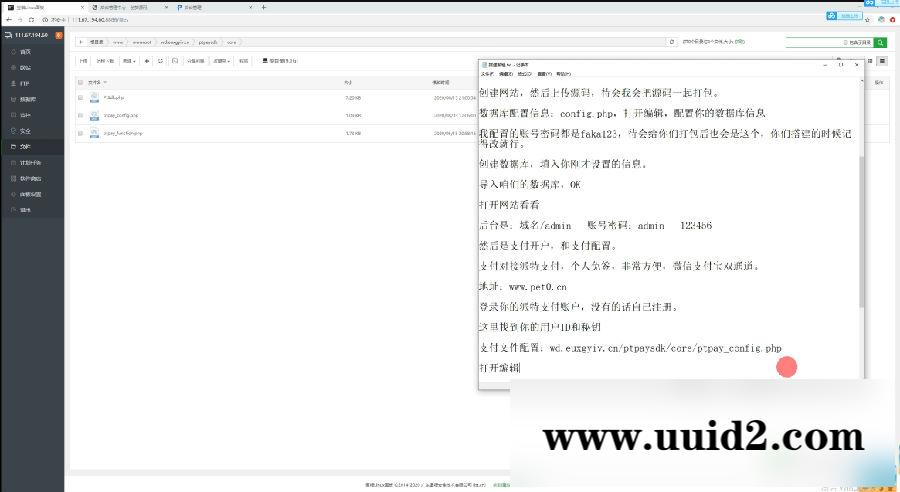Open the 首页 home item in sidebar
900x492 pixels.
coord(26,51)
